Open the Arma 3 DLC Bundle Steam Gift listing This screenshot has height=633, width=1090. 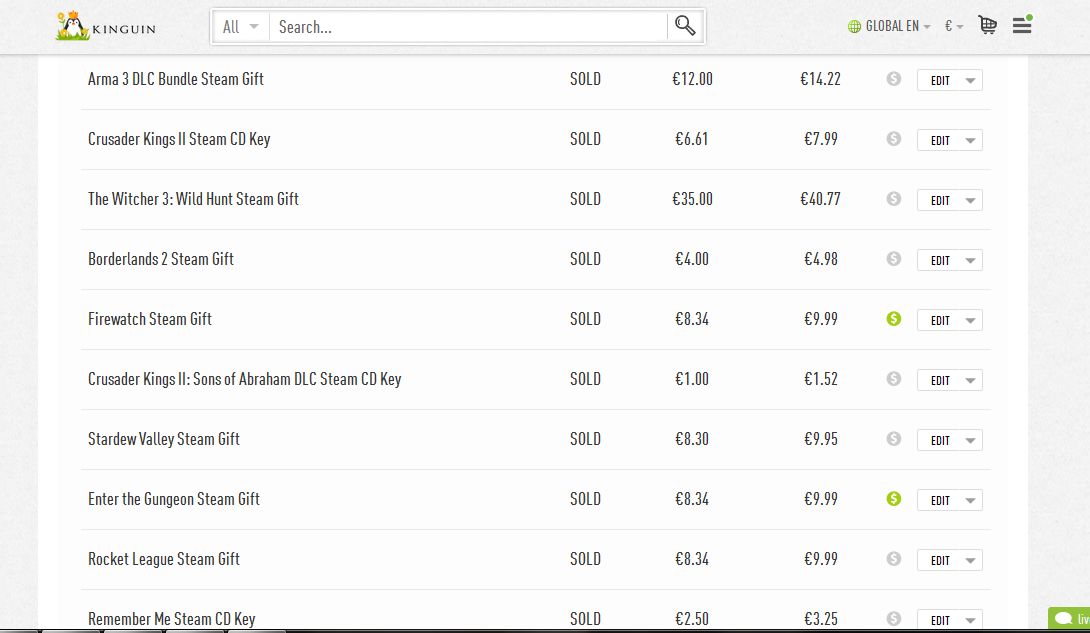(x=176, y=79)
